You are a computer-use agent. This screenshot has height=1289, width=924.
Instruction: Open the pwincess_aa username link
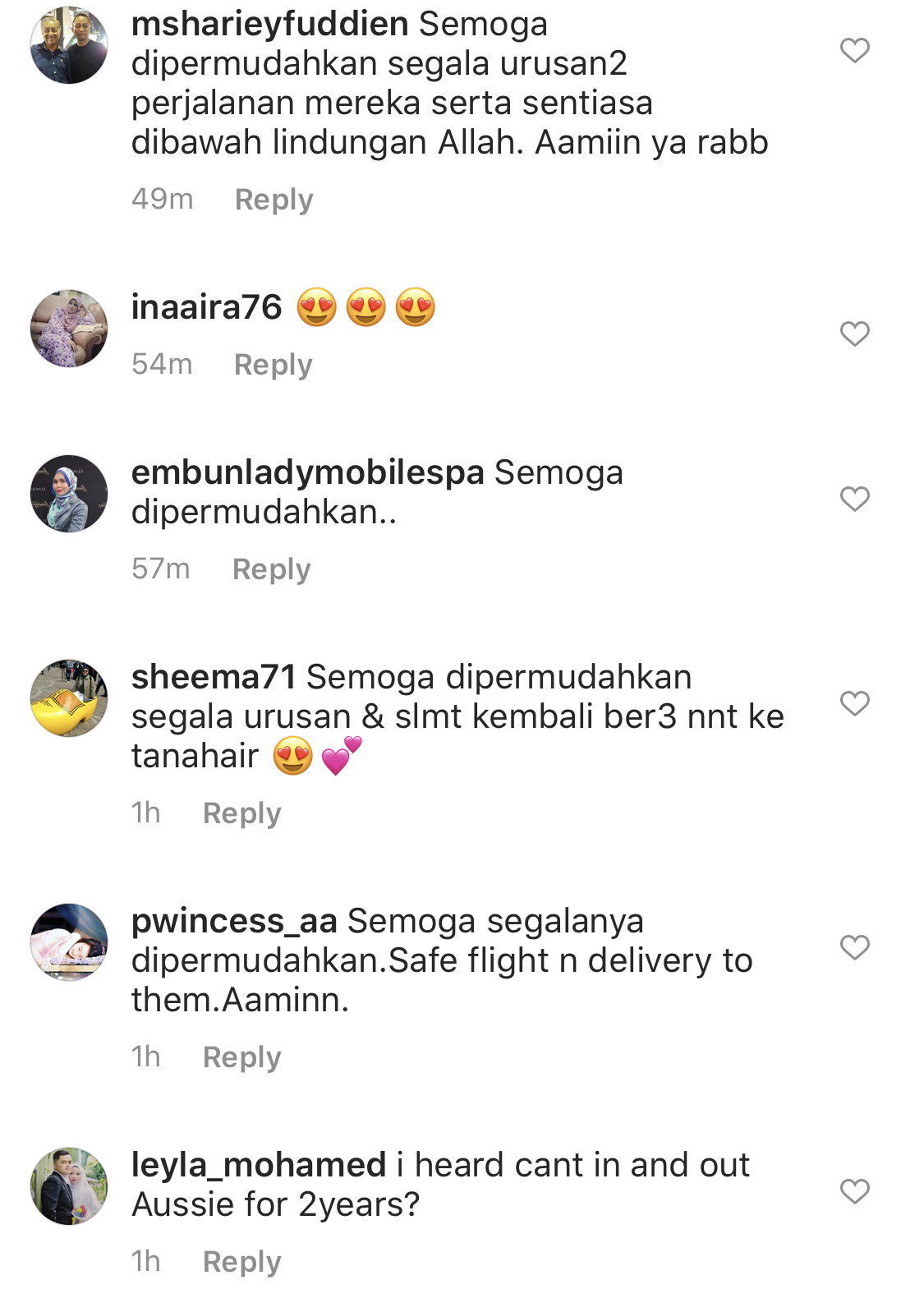coord(234,922)
